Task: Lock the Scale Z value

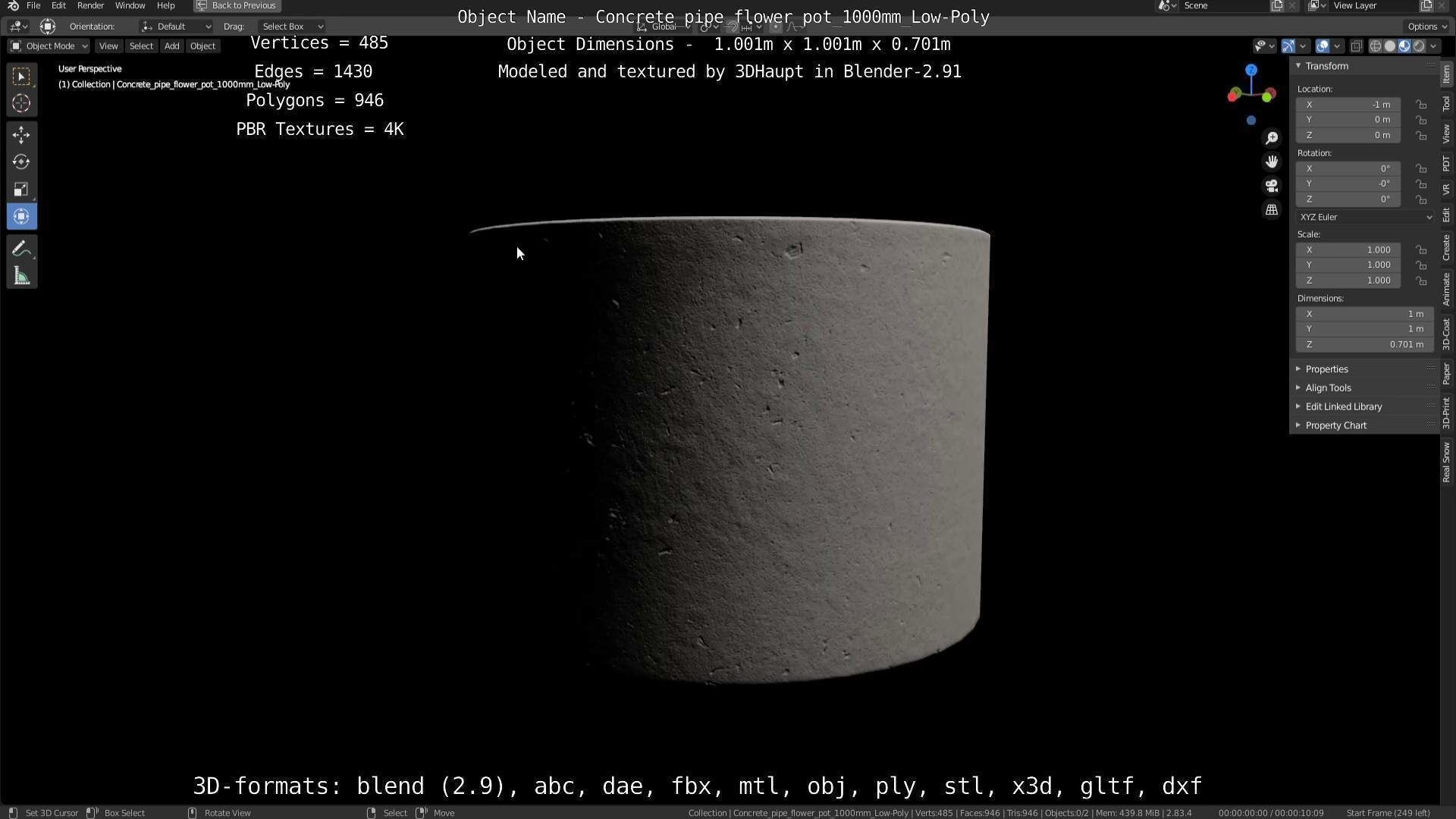Action: pyautogui.click(x=1421, y=281)
